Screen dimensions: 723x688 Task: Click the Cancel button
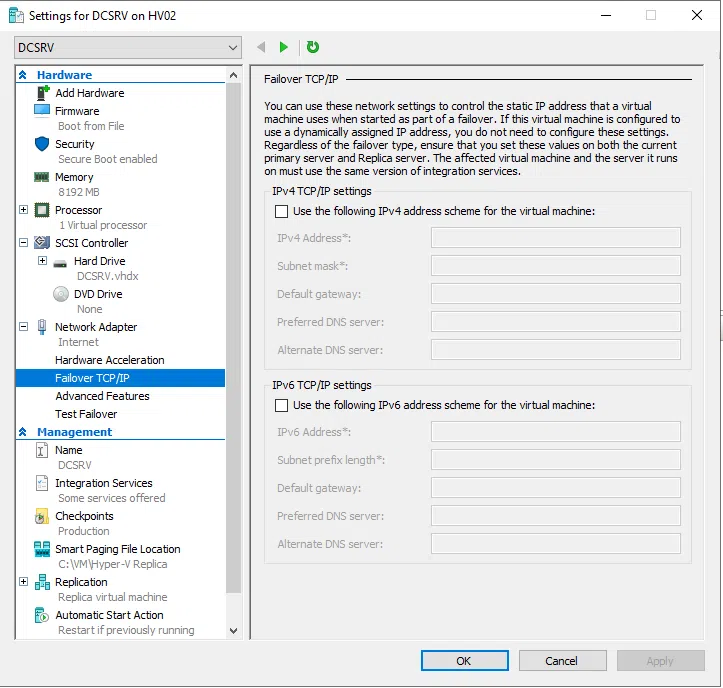click(561, 661)
